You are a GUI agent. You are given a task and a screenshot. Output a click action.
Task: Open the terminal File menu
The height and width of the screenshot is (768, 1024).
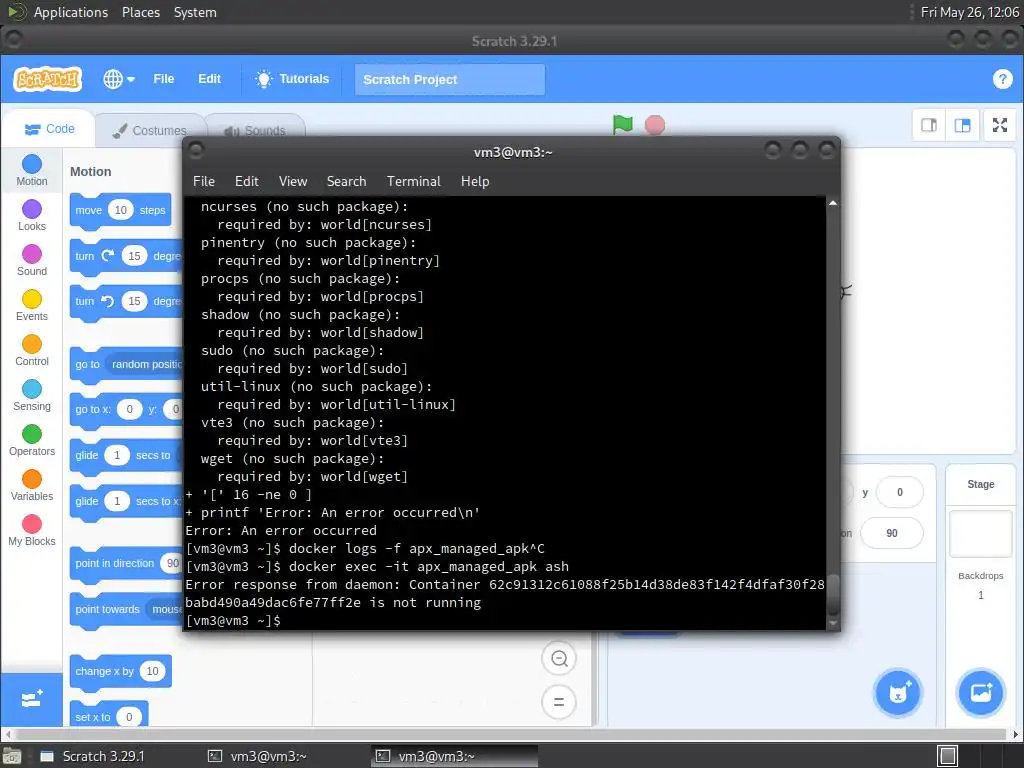(x=204, y=181)
